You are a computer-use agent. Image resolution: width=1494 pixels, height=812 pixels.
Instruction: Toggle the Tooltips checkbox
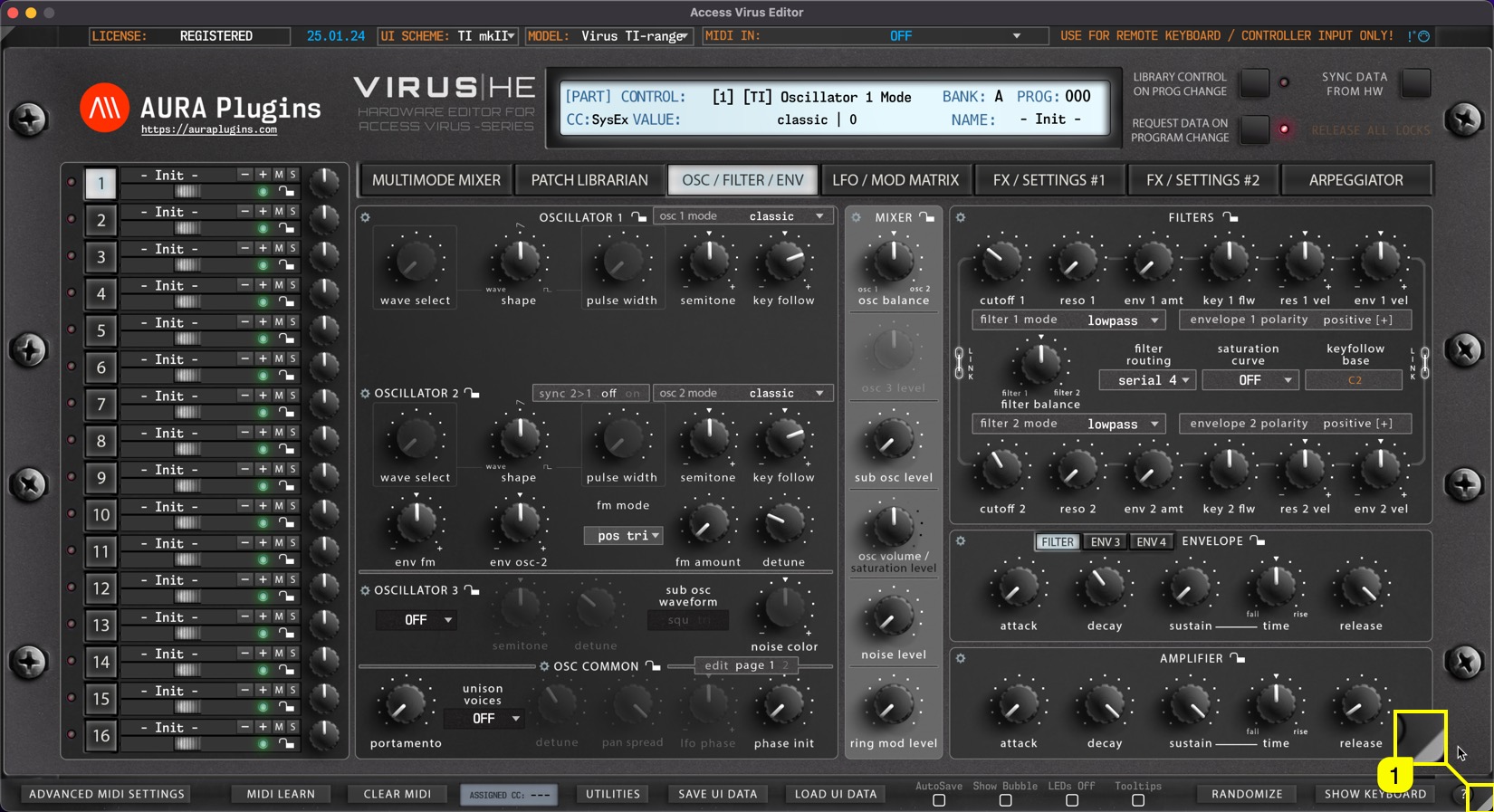point(1138,800)
